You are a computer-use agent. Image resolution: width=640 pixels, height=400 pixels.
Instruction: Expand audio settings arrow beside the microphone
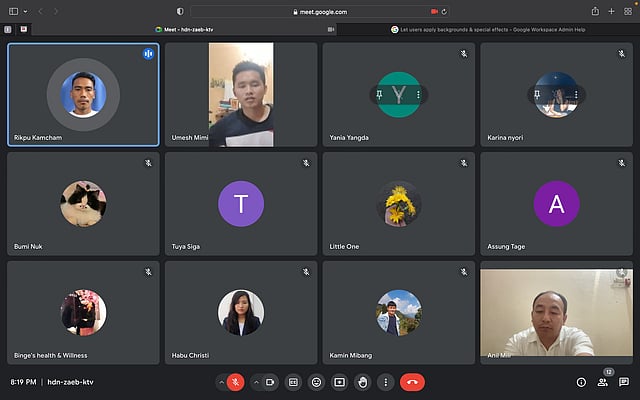pyautogui.click(x=221, y=381)
